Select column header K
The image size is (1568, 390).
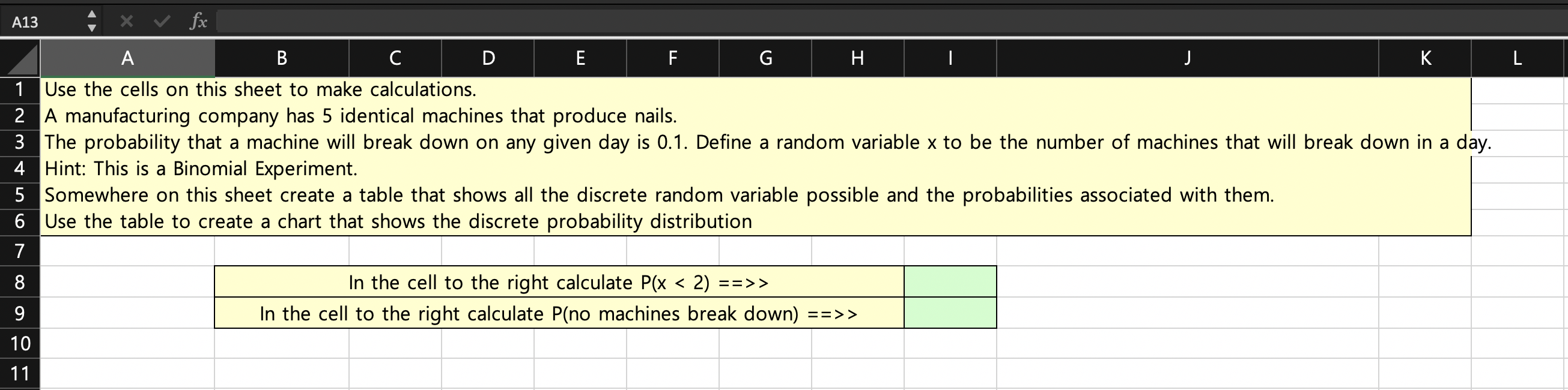click(1425, 58)
